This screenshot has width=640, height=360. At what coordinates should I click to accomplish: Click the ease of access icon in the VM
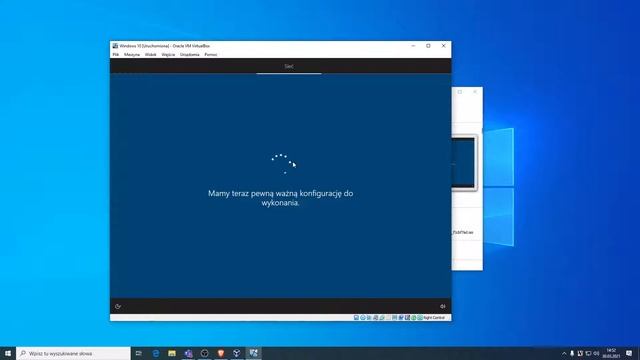[x=118, y=306]
